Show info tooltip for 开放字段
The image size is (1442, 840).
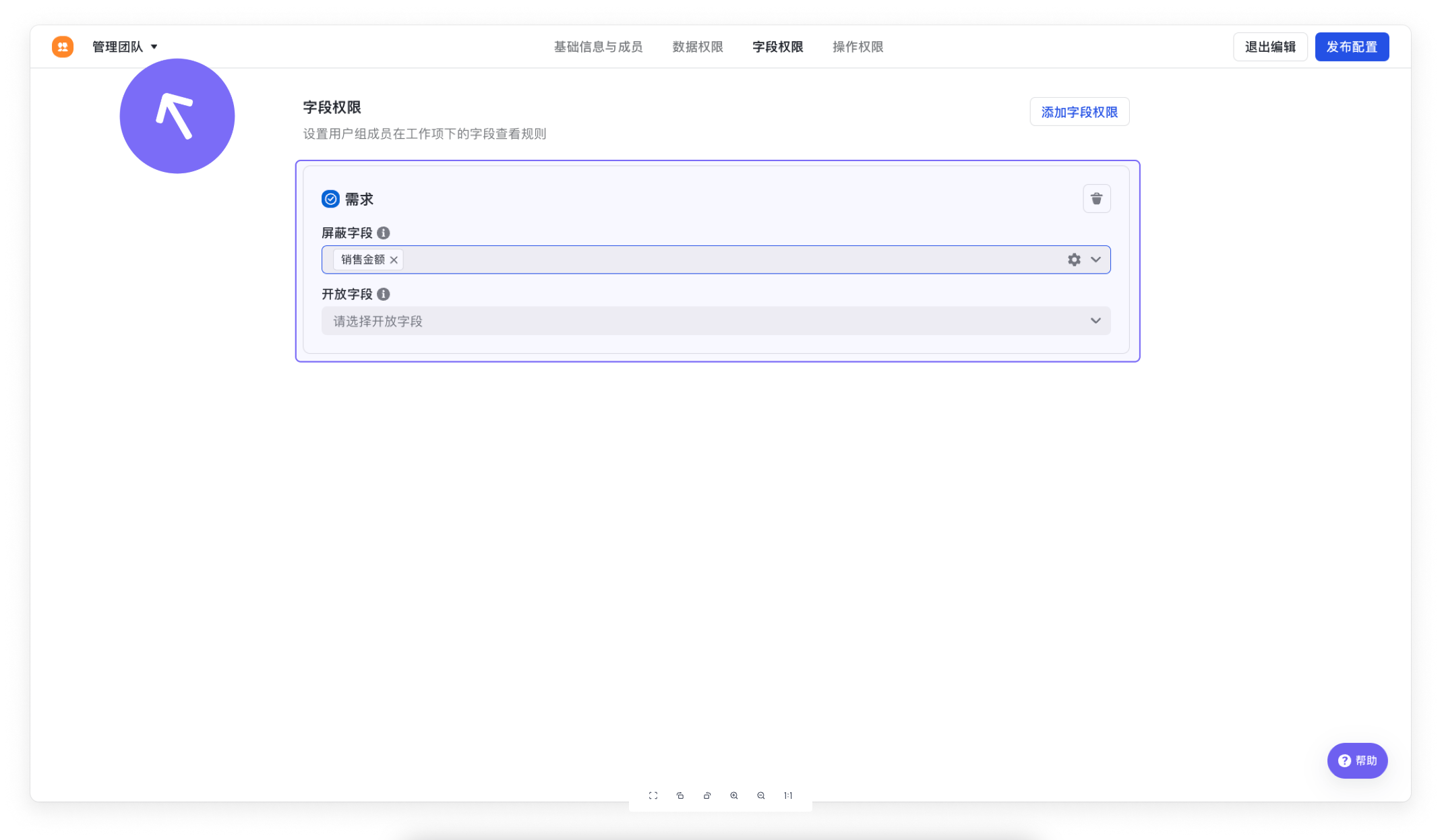[x=384, y=294]
